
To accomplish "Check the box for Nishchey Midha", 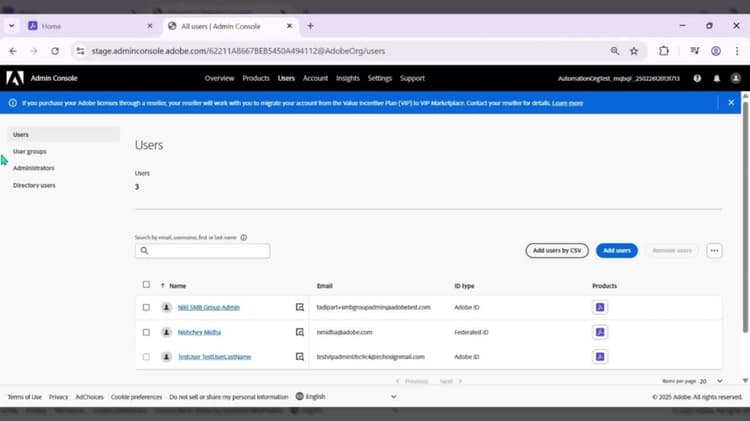I will tap(146, 332).
